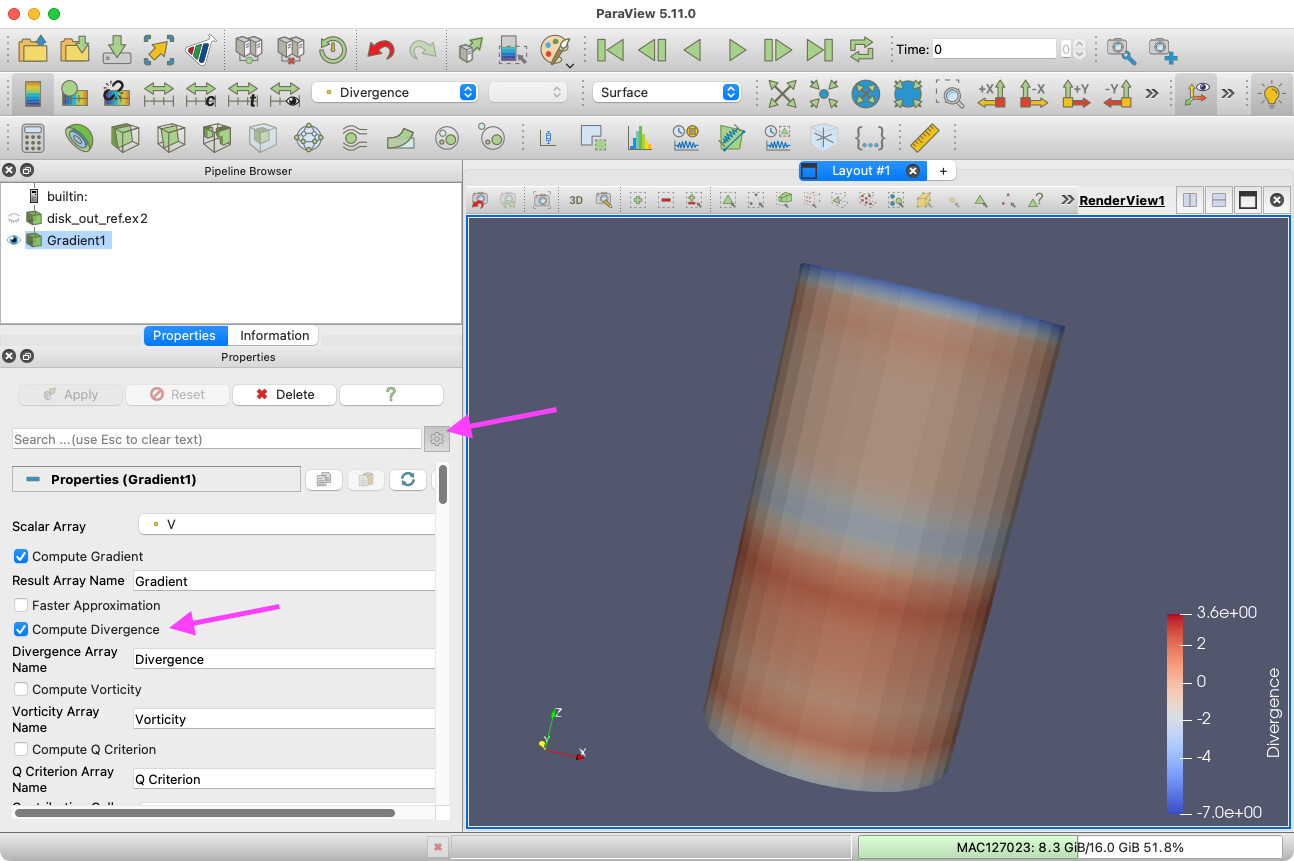1294x861 pixels.
Task: Click the Histogram filter icon
Action: click(x=640, y=137)
